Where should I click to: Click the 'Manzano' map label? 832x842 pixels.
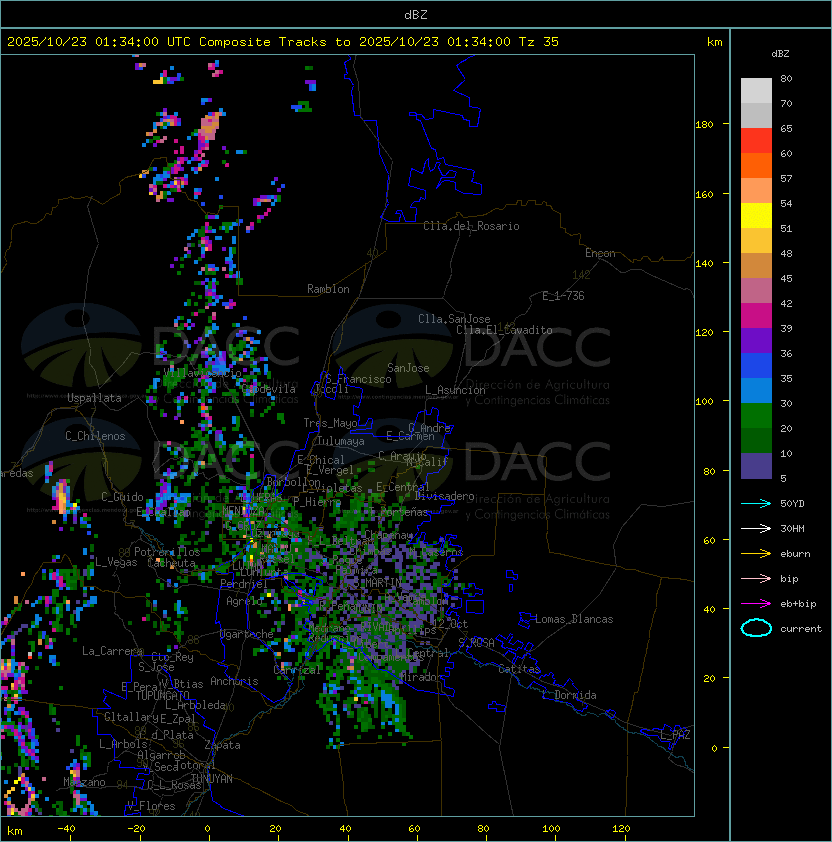click(84, 782)
